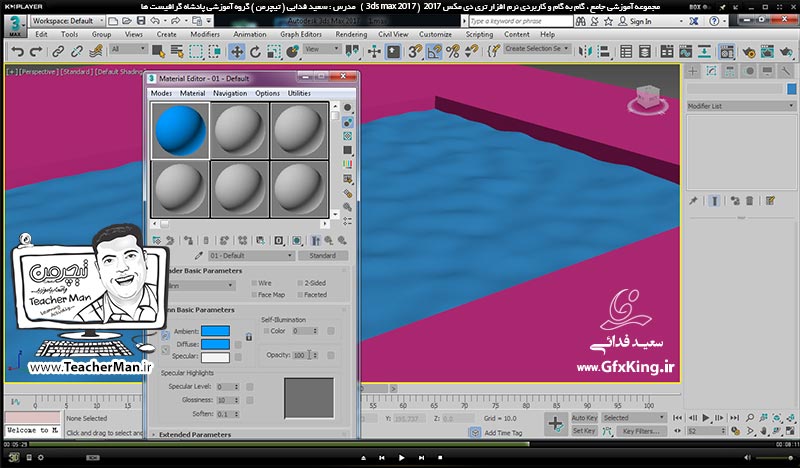The width and height of the screenshot is (800, 468).
Task: Enable the 2-Sided checkbox
Action: click(x=300, y=283)
